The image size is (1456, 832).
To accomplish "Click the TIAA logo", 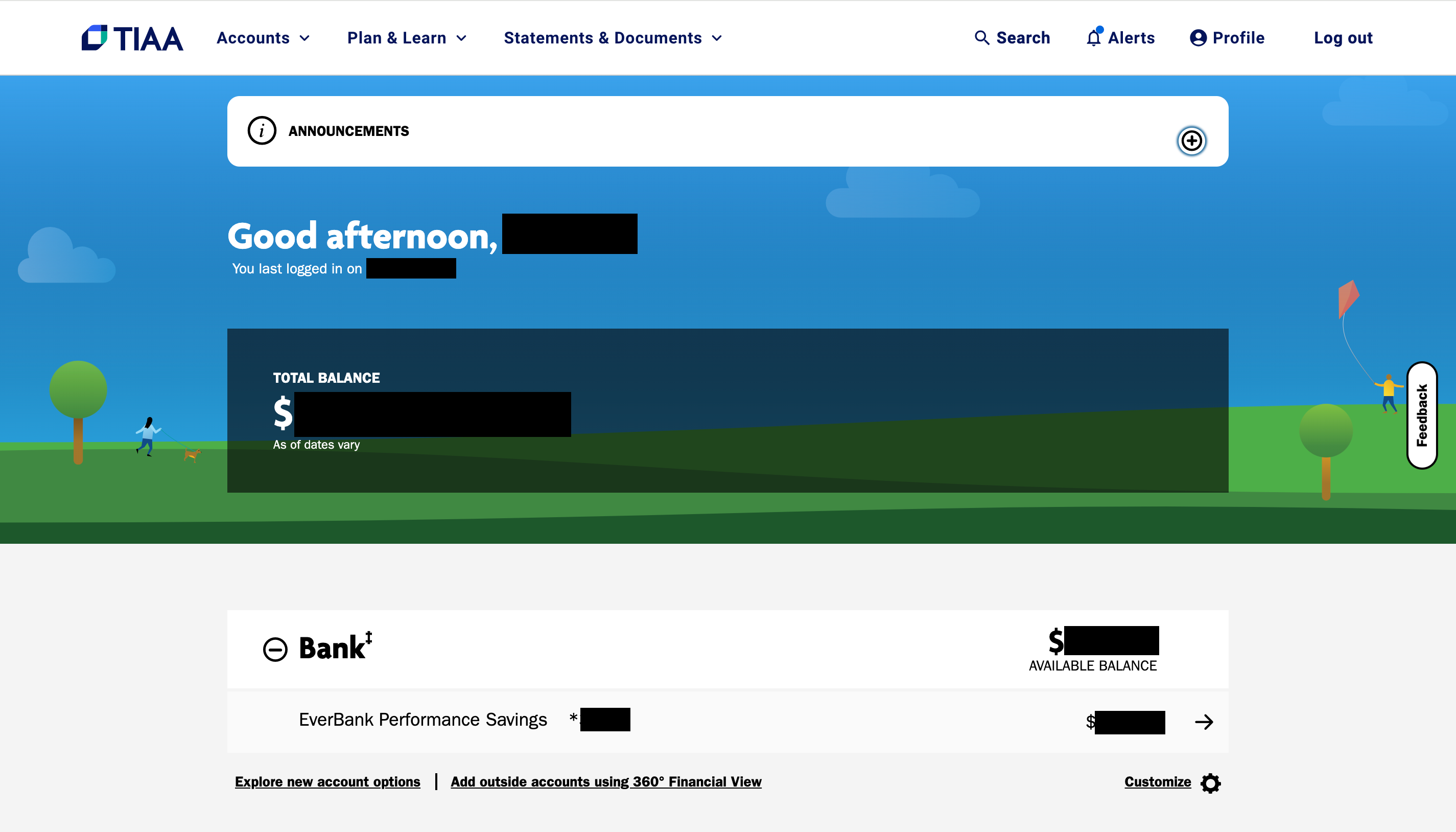I will coord(132,38).
